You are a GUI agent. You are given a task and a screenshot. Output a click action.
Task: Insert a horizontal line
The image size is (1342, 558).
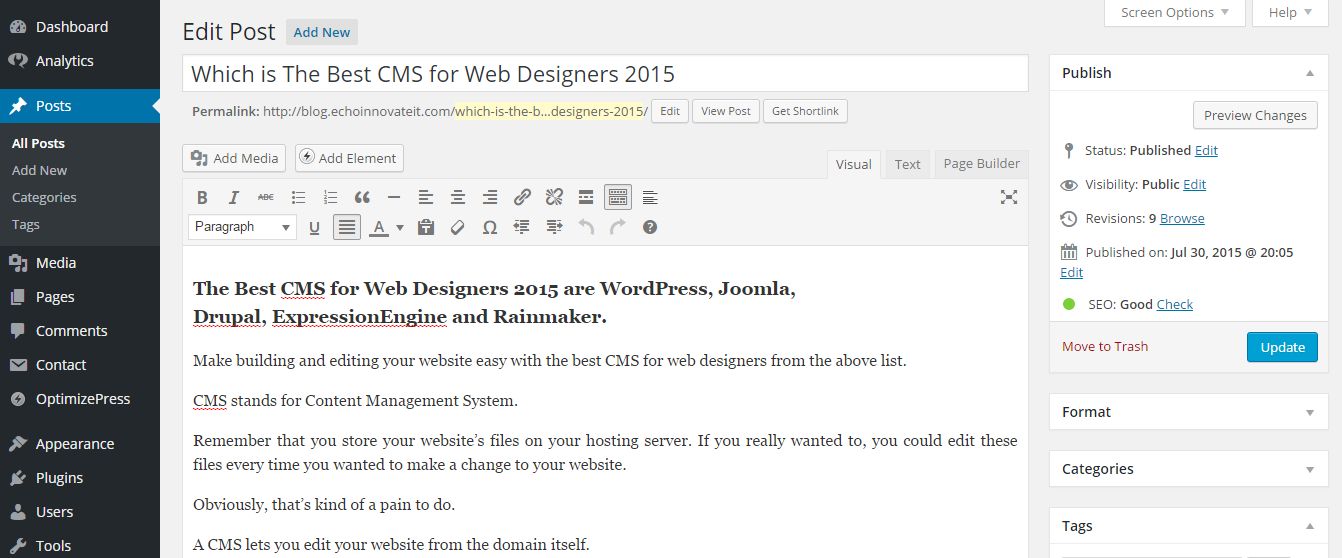[394, 197]
